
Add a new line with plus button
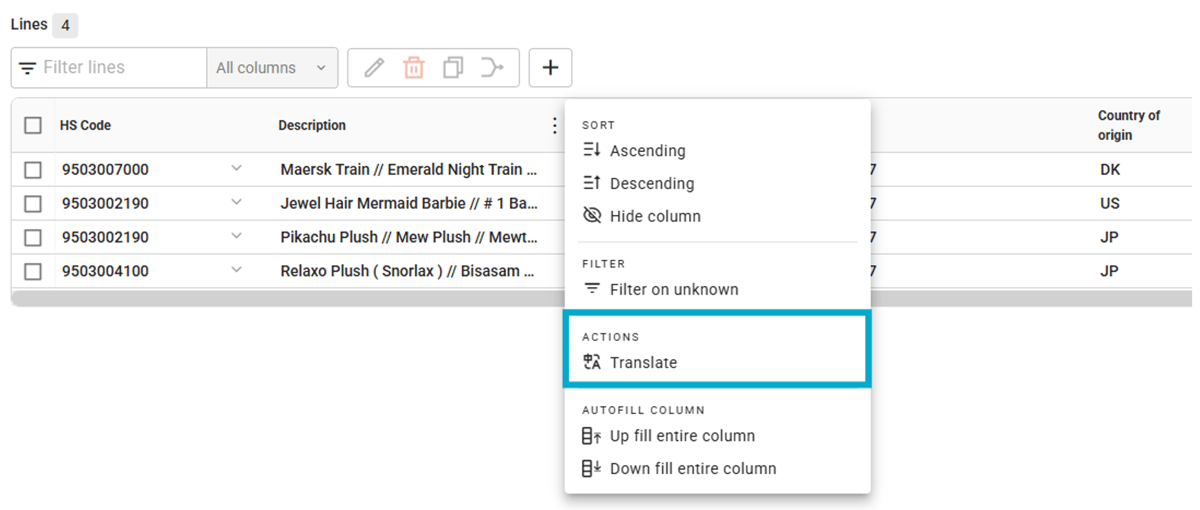(x=550, y=68)
